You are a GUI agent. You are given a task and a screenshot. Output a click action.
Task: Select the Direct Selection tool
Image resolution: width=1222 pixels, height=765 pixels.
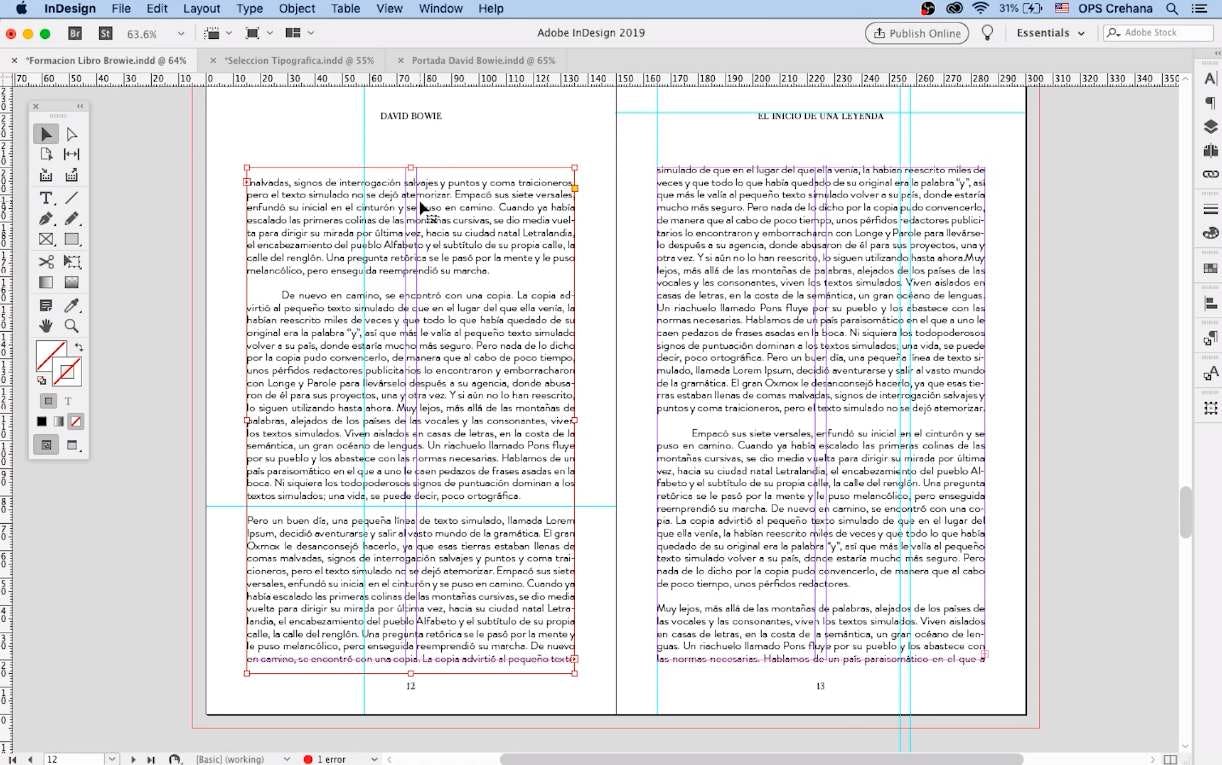71,133
